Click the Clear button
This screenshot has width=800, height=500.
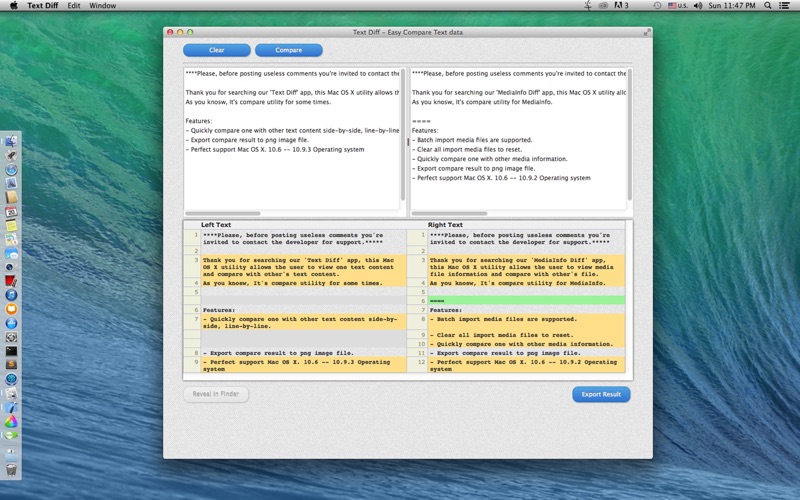(217, 50)
